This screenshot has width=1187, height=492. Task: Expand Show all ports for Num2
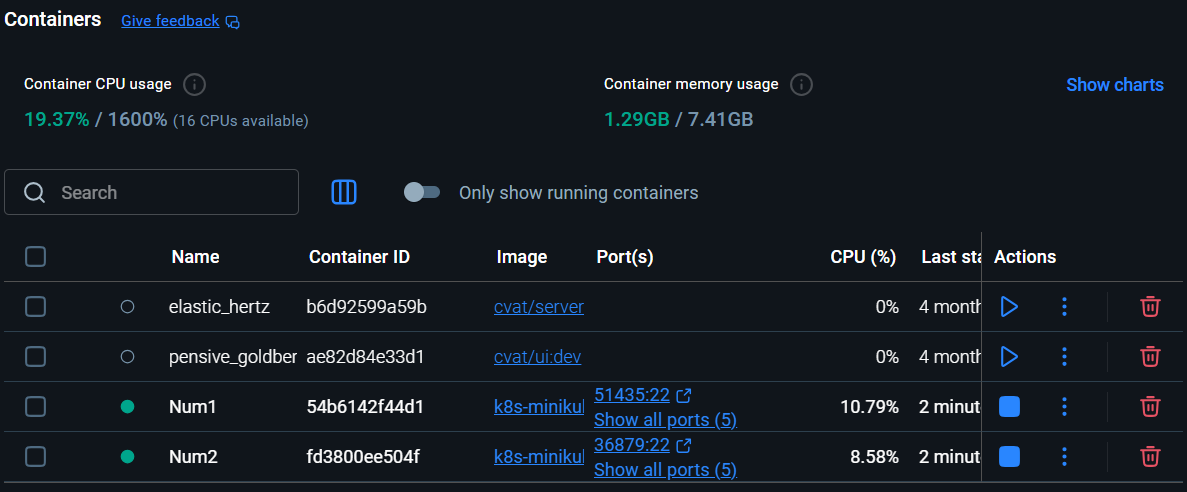tap(665, 469)
